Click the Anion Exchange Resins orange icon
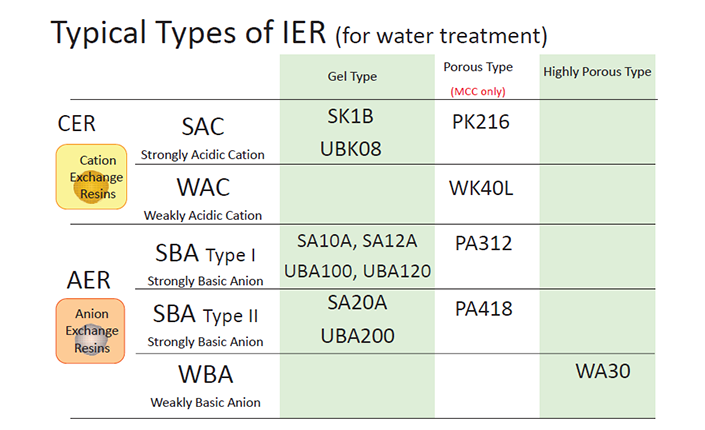Image resolution: width=705 pixels, height=430 pixels. (90, 331)
